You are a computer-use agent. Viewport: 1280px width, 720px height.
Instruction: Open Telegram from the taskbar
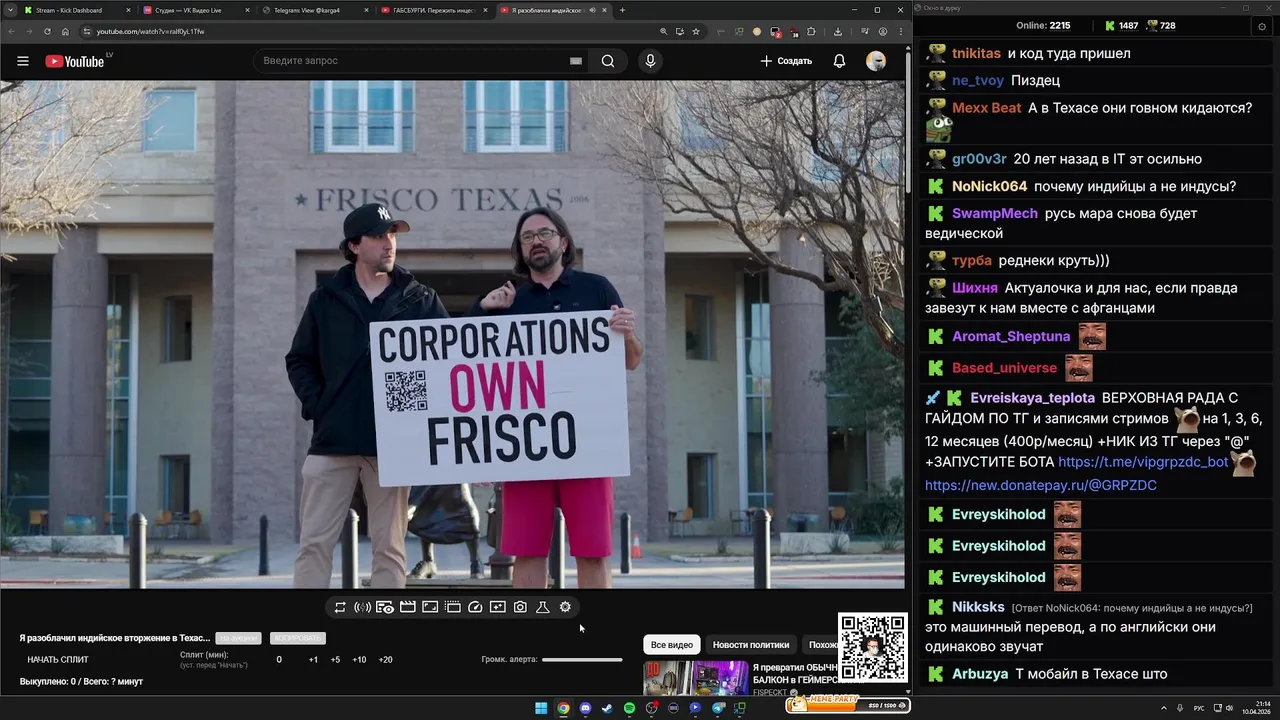(x=717, y=708)
